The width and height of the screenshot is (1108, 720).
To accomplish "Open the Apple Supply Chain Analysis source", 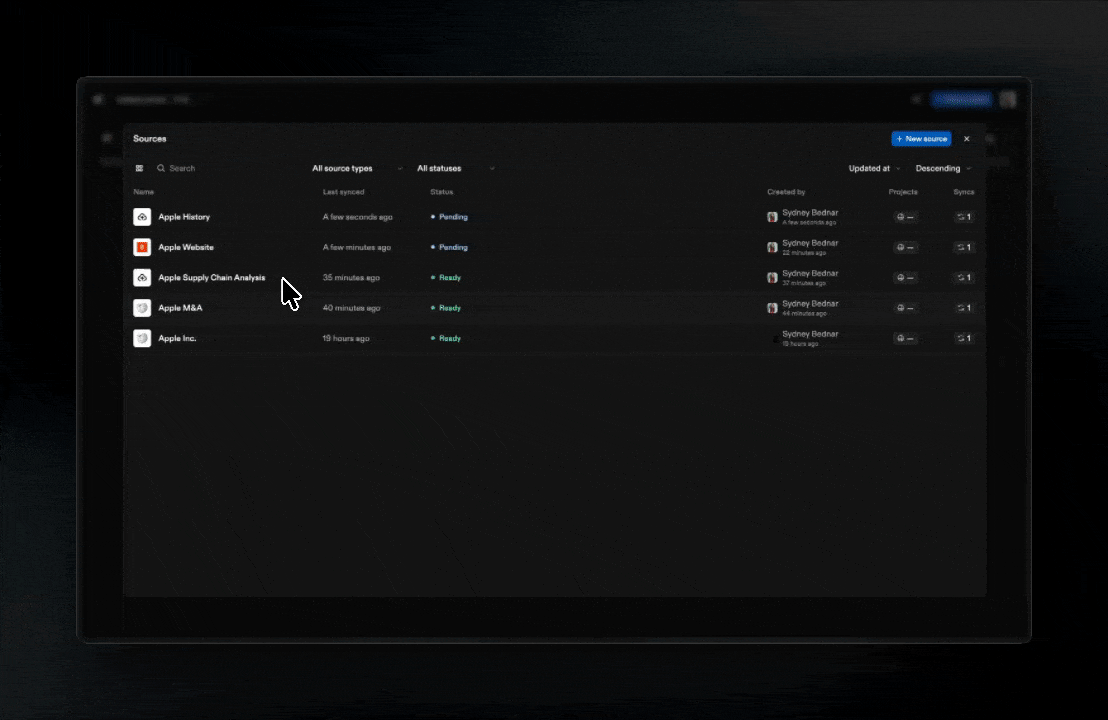I will (x=211, y=278).
